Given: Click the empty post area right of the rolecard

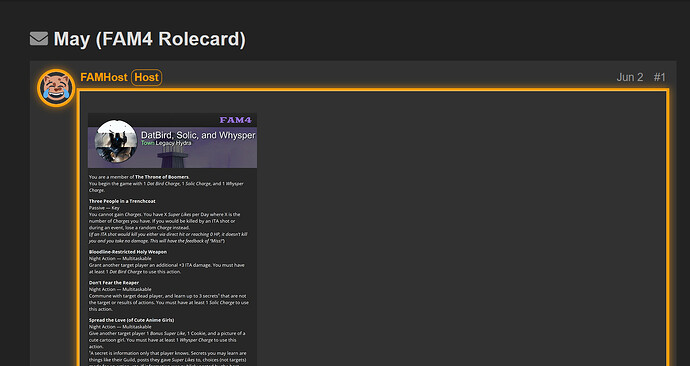Looking at the screenshot, I should point(462,229).
